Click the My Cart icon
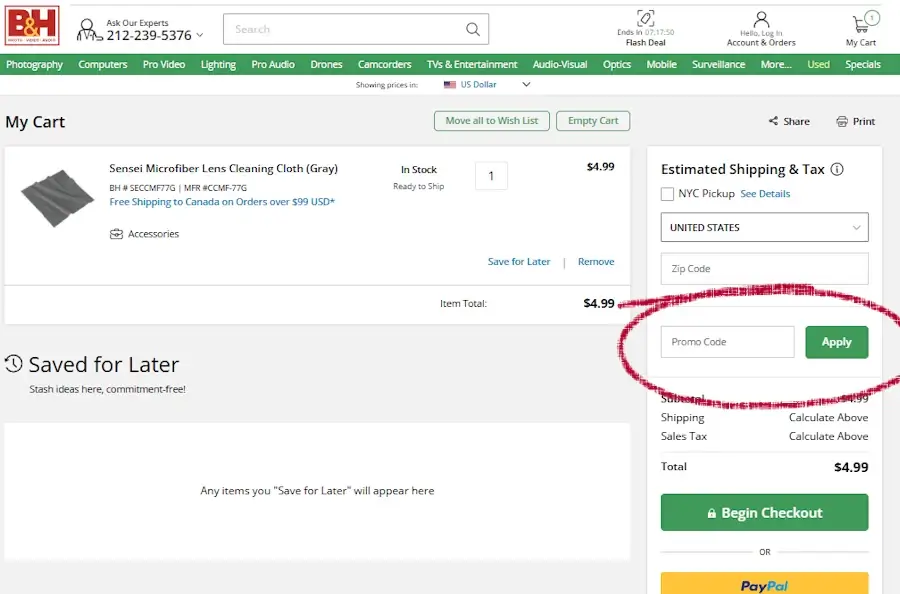 point(861,23)
